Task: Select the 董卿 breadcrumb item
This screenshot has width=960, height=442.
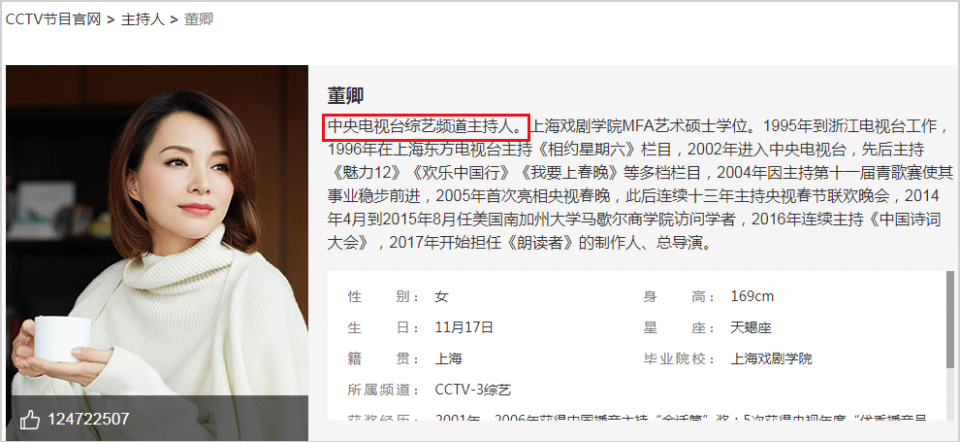Action: (199, 19)
